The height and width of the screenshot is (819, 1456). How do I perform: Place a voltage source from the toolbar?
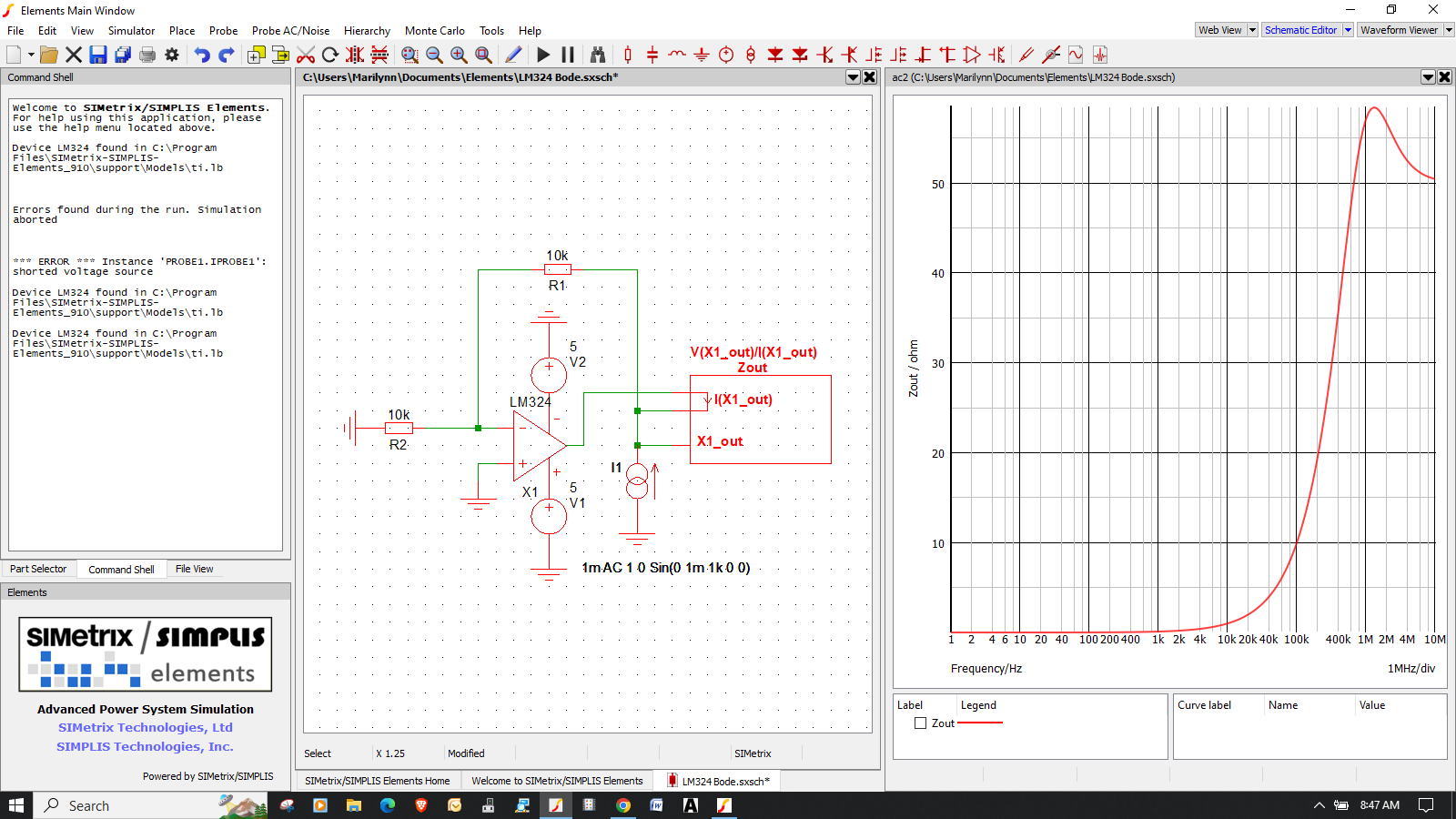726,55
